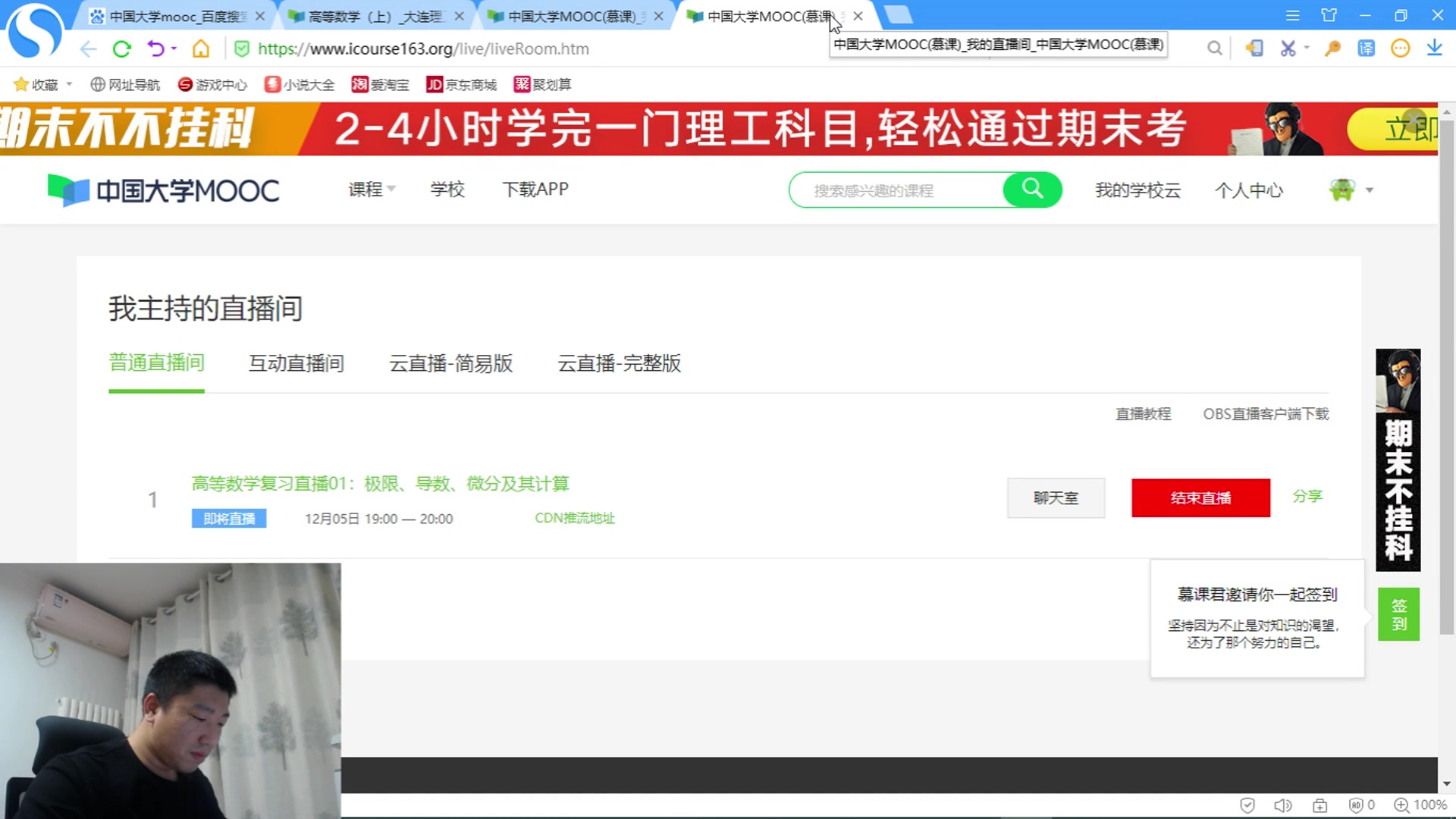Open the user avatar dropdown arrow
Screen dimensions: 1456x819
pos(1370,190)
